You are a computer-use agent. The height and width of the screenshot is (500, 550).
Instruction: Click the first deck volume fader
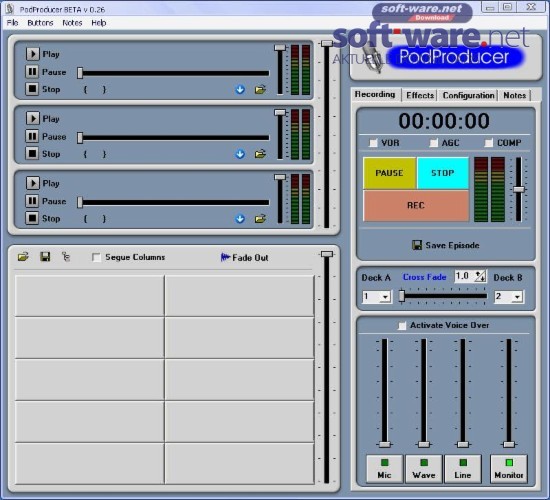tap(280, 69)
